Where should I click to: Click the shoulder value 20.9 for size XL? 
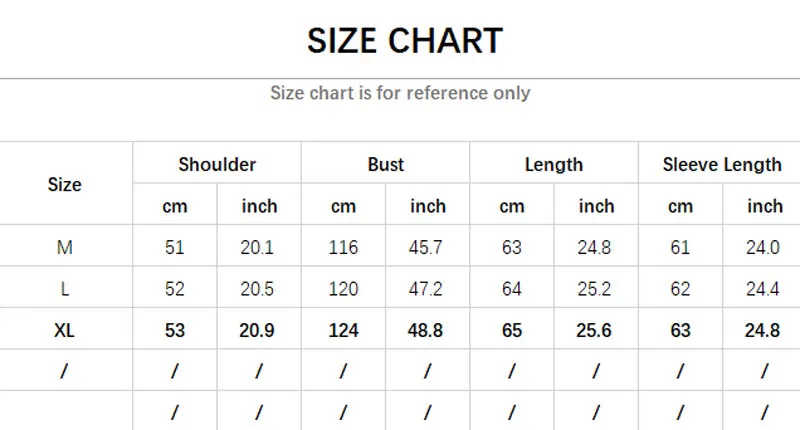coord(258,330)
